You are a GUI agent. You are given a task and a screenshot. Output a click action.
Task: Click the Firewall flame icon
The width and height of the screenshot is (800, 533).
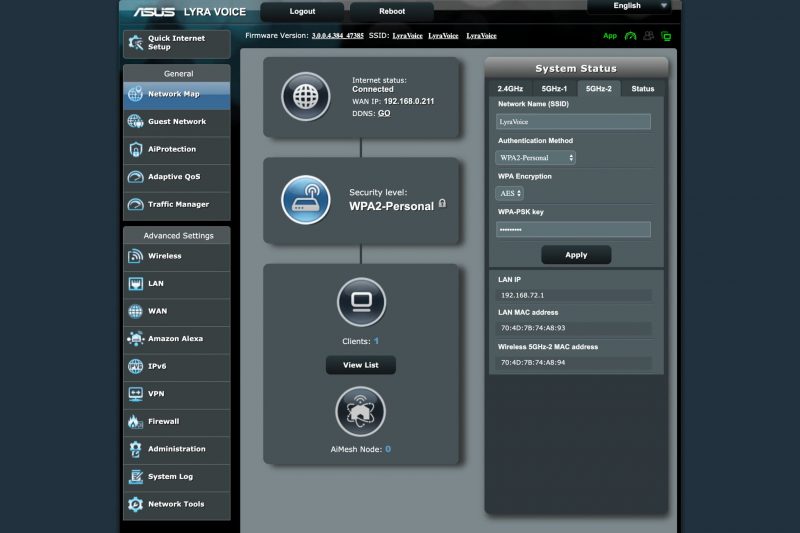coord(136,421)
